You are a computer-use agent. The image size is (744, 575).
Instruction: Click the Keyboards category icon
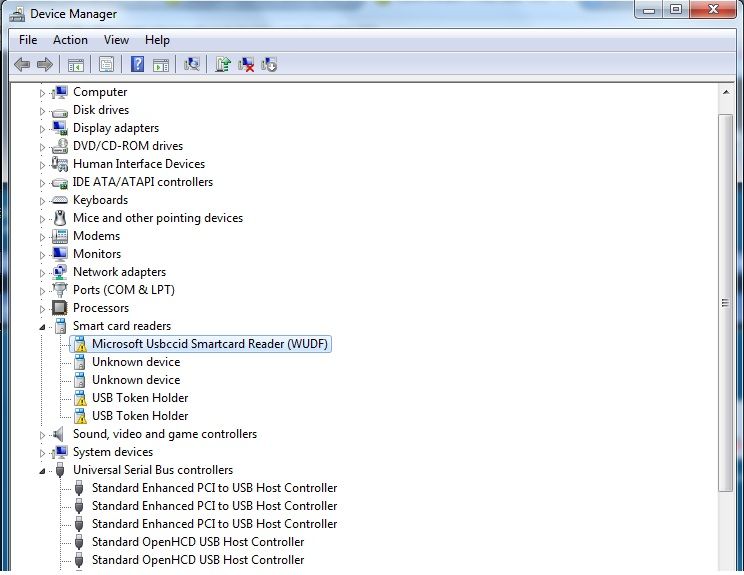[x=60, y=200]
